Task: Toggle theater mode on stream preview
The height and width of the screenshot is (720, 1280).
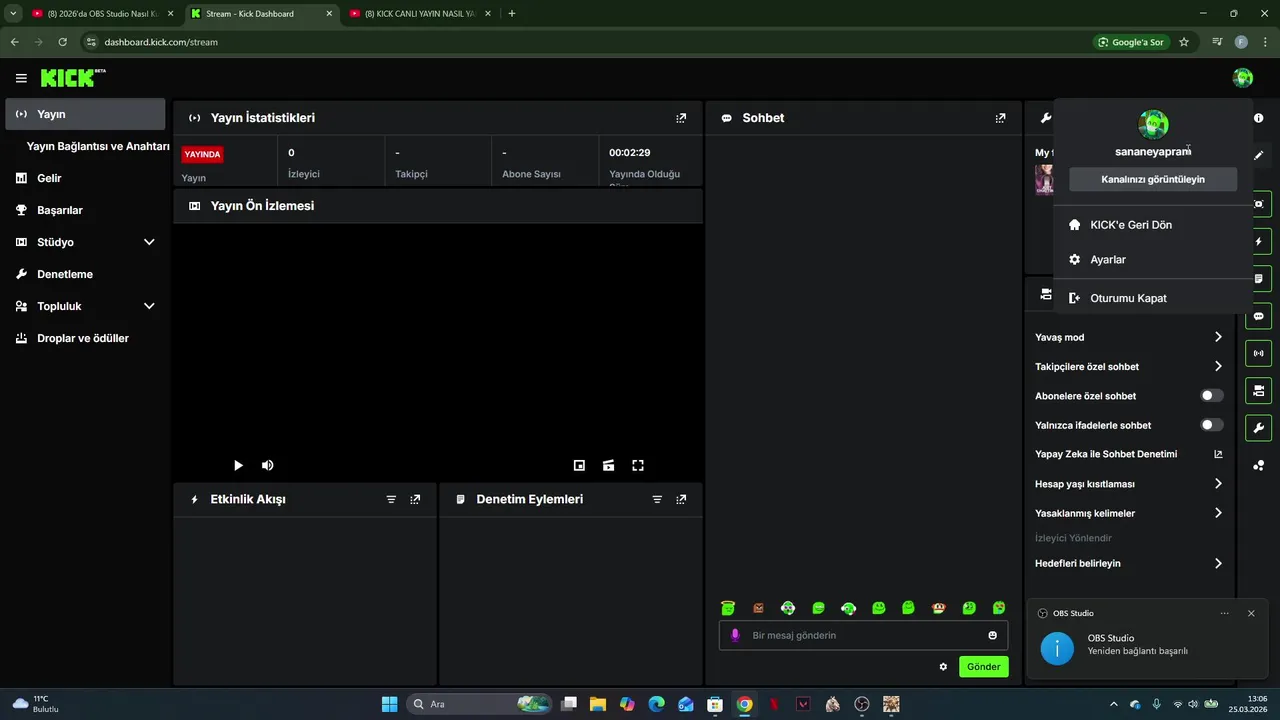Action: click(608, 465)
